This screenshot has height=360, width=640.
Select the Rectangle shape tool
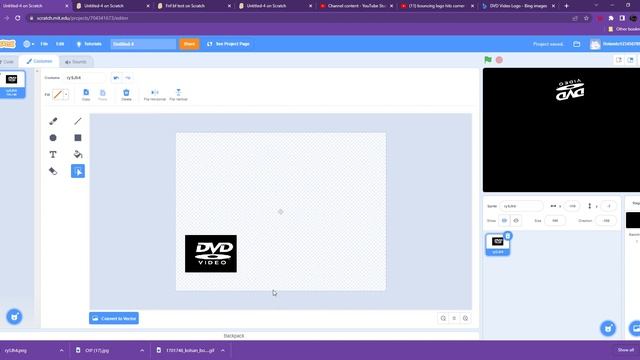78,138
